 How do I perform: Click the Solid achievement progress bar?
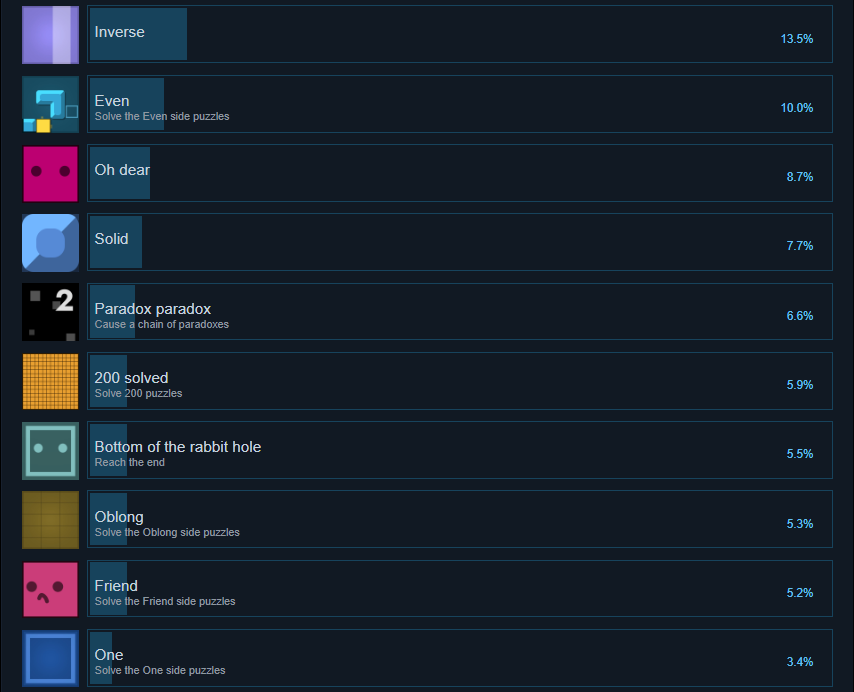pyautogui.click(x=116, y=242)
